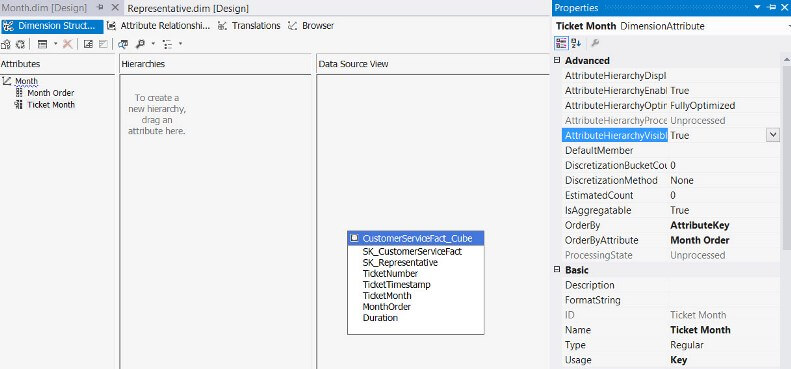Select the AttributeHierarchyOptimizedState property
Screen dimensions: 791x369
(671, 106)
